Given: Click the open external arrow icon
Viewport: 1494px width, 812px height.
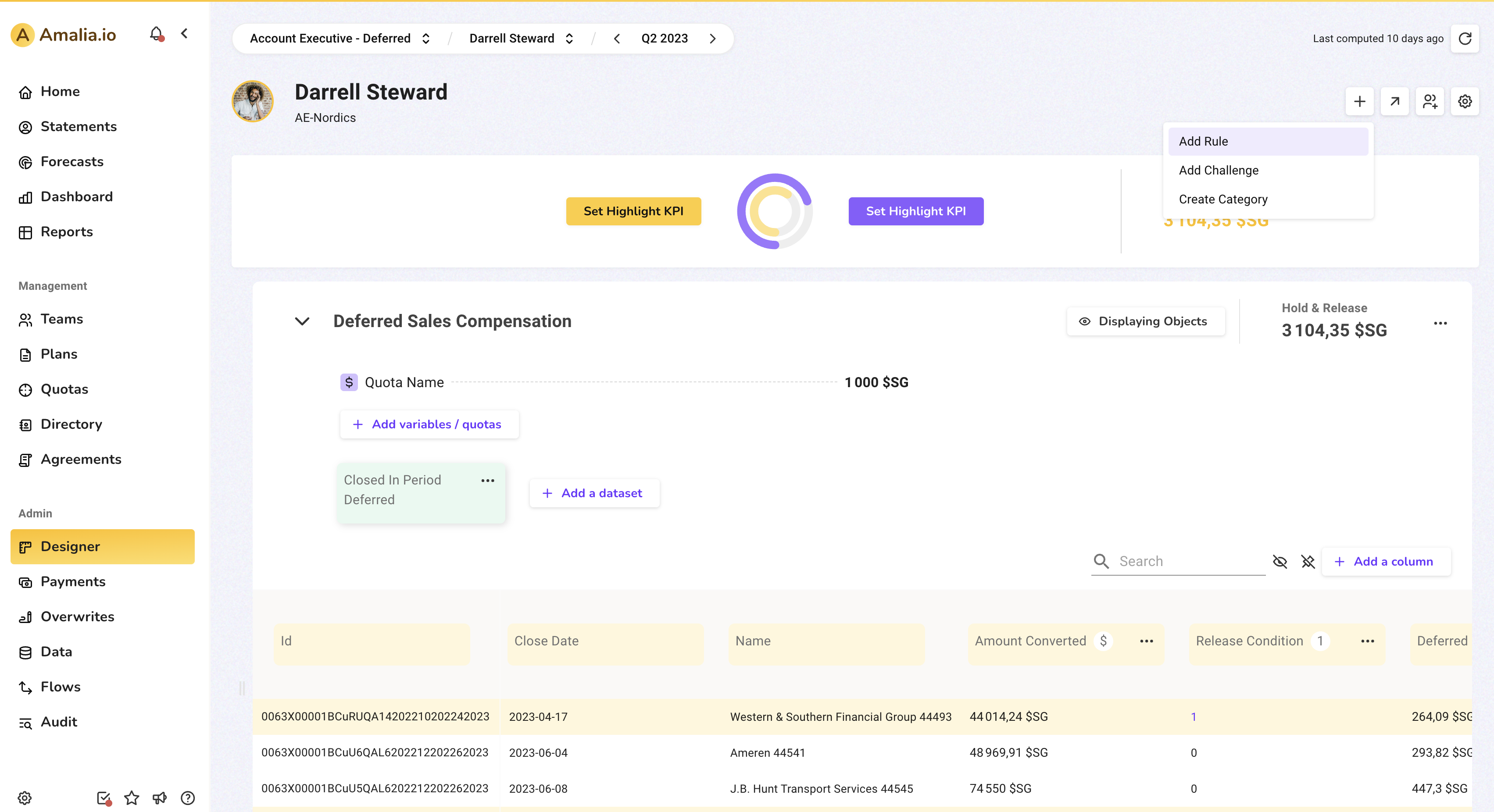Looking at the screenshot, I should [x=1395, y=101].
